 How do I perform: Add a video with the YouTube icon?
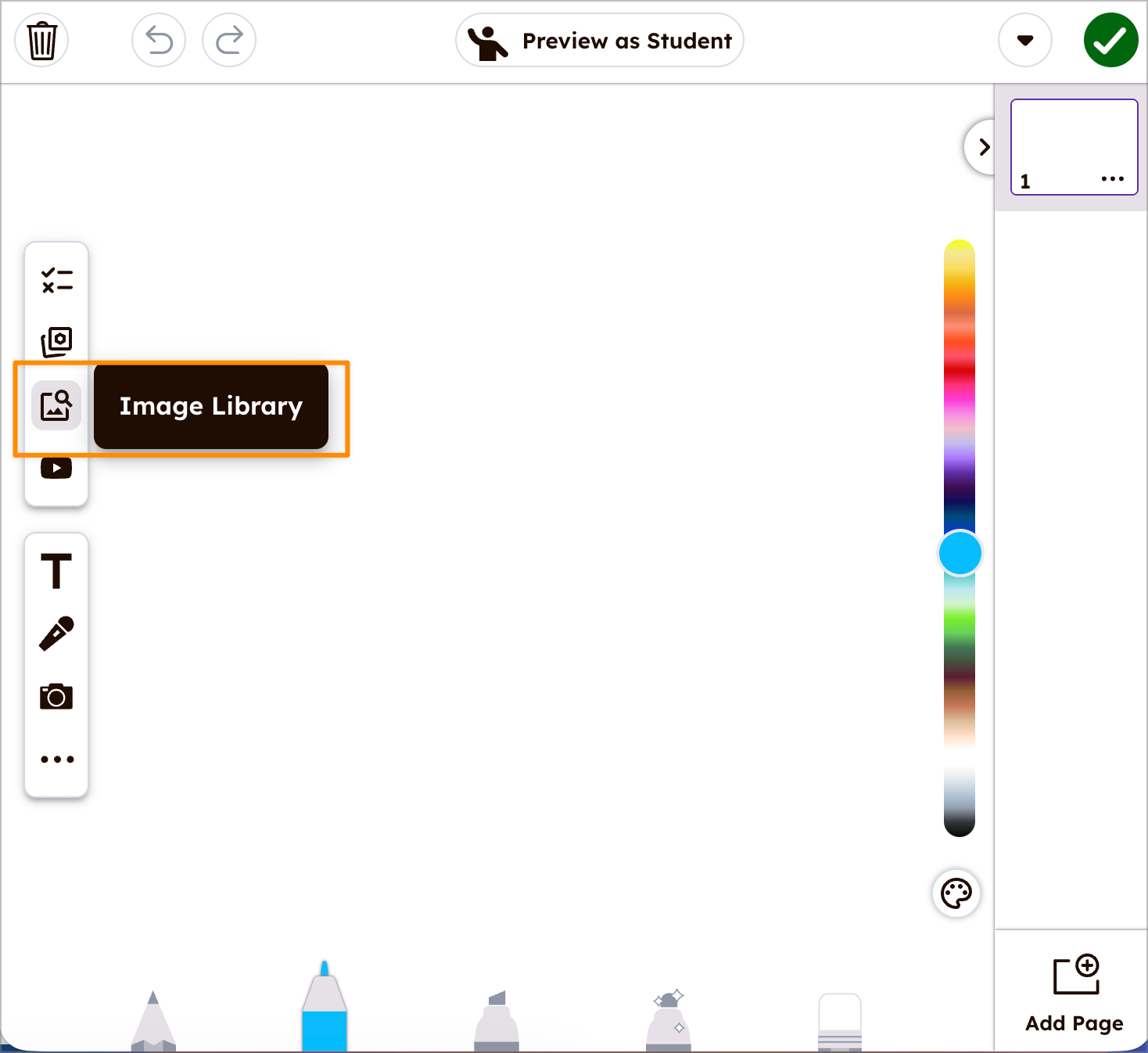56,468
